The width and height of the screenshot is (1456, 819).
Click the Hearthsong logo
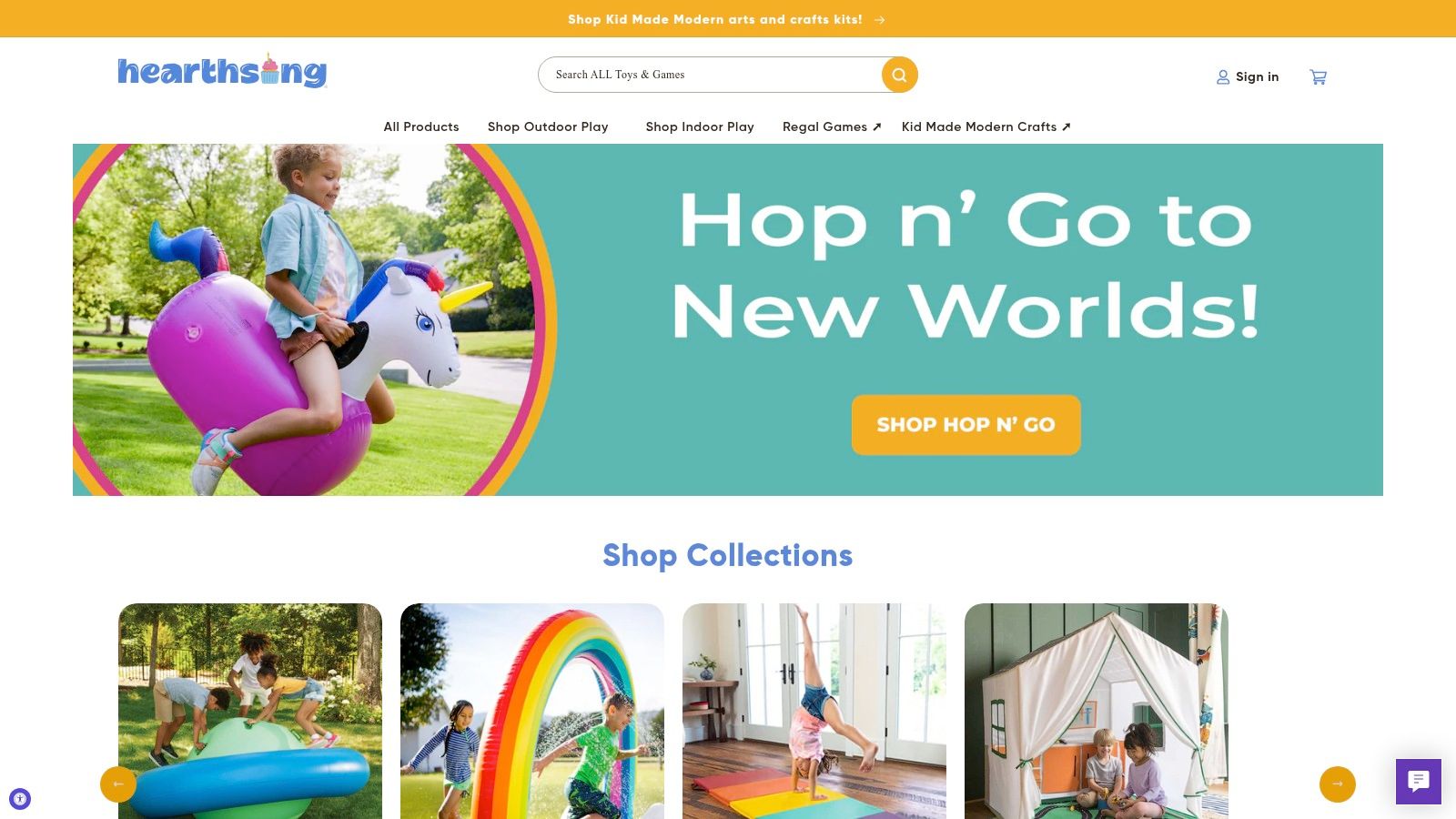click(x=222, y=70)
